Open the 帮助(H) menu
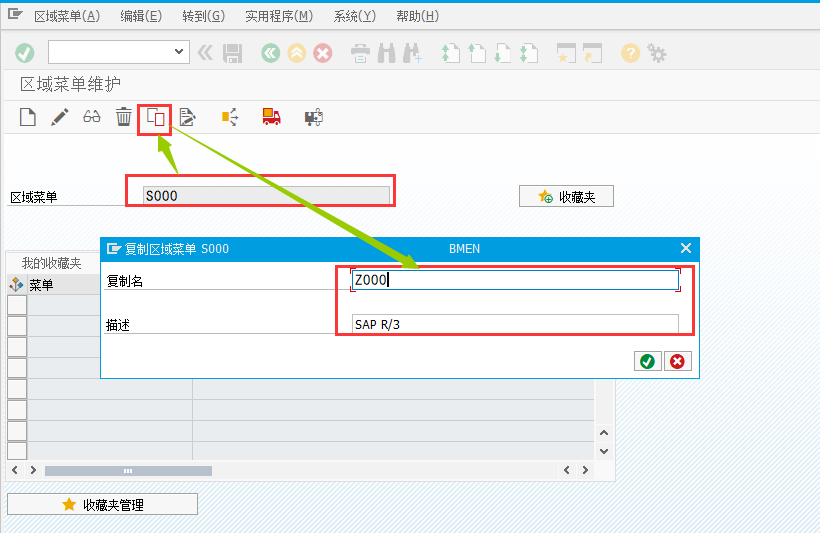Image resolution: width=820 pixels, height=533 pixels. [417, 16]
